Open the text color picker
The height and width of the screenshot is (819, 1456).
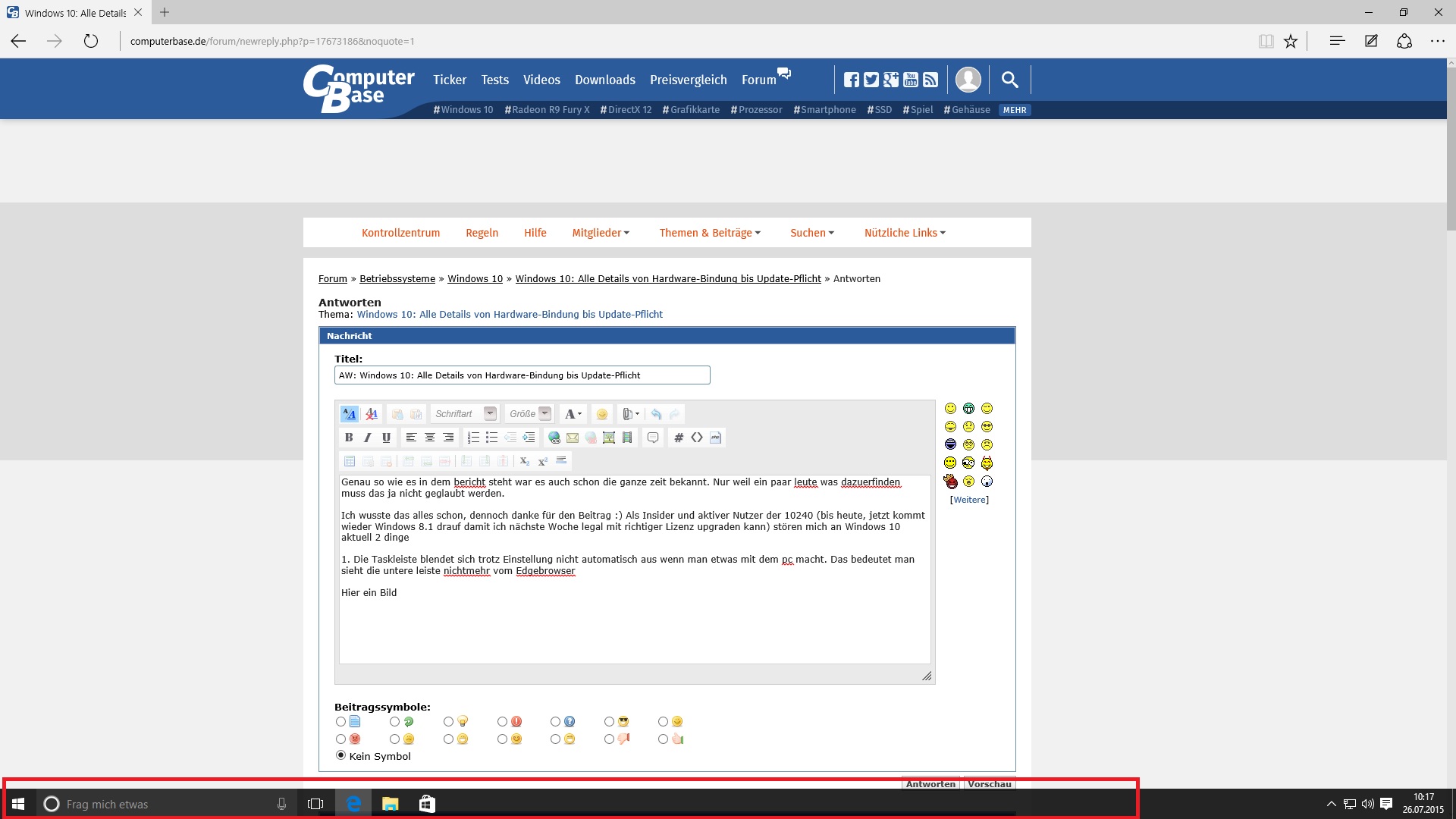(573, 414)
